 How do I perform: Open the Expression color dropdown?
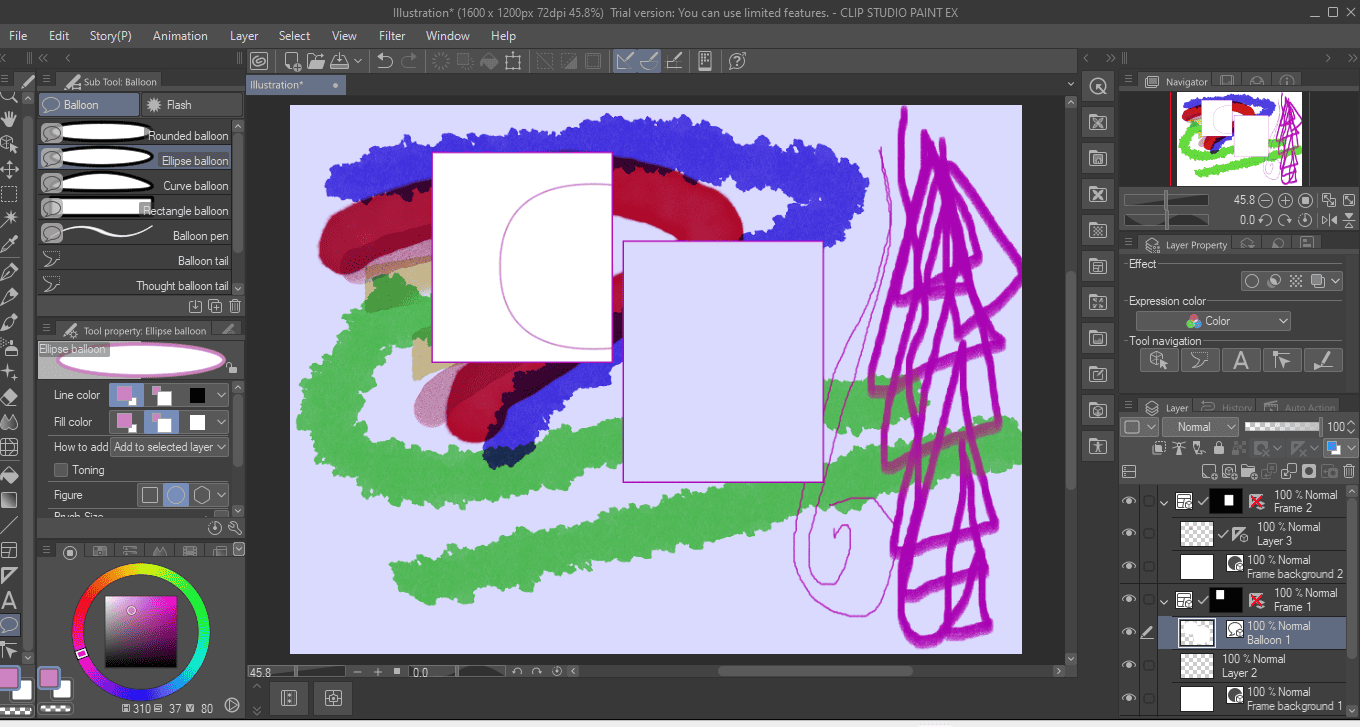click(1212, 320)
